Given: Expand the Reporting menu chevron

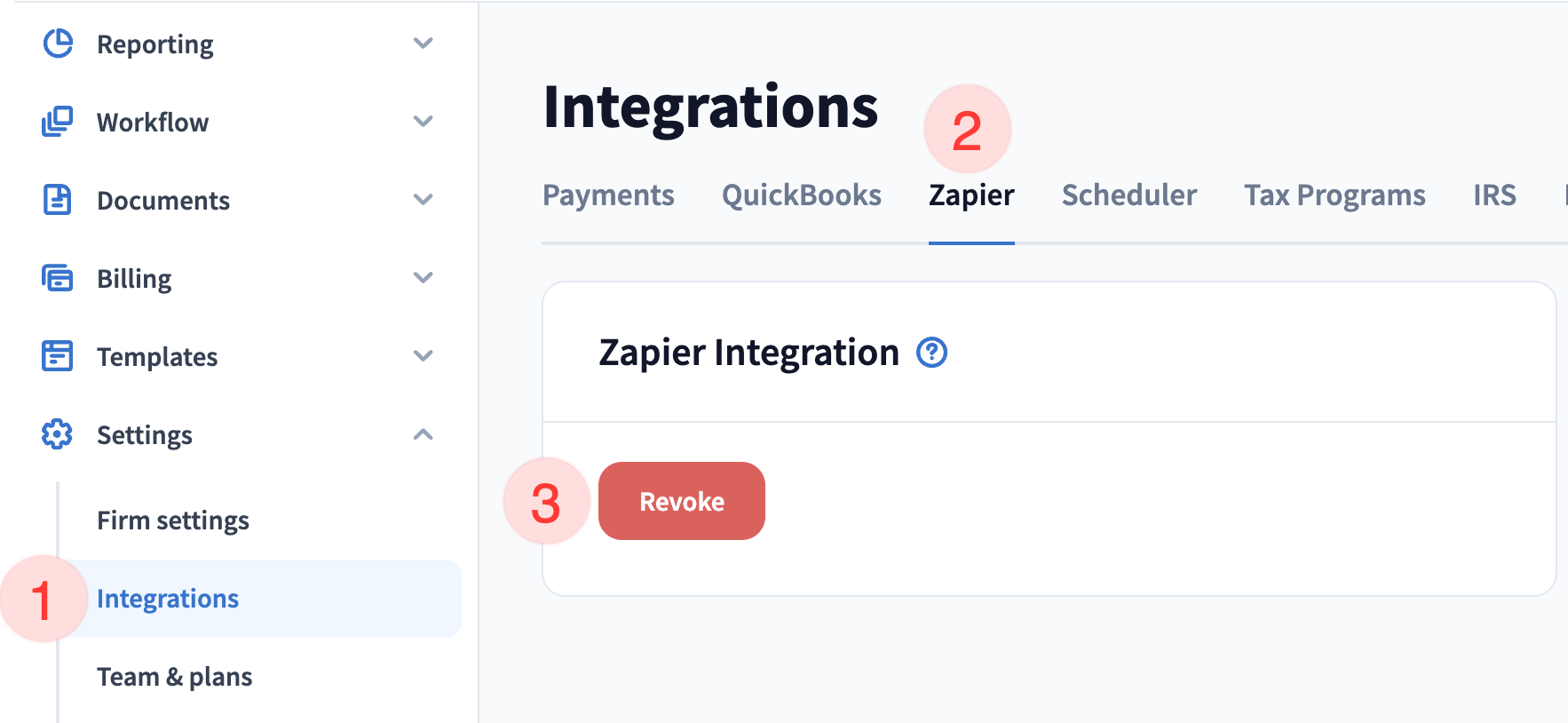Looking at the screenshot, I should (424, 44).
